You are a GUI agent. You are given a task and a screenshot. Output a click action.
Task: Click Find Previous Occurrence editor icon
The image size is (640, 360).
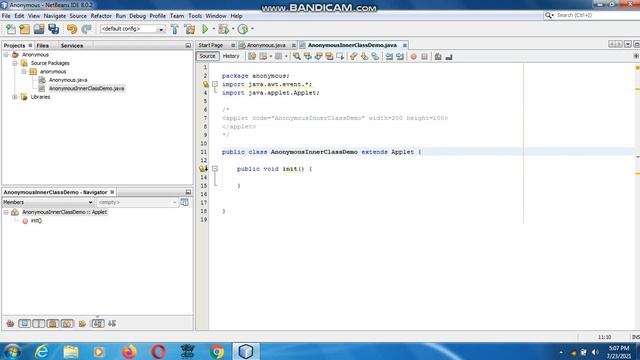coord(307,56)
